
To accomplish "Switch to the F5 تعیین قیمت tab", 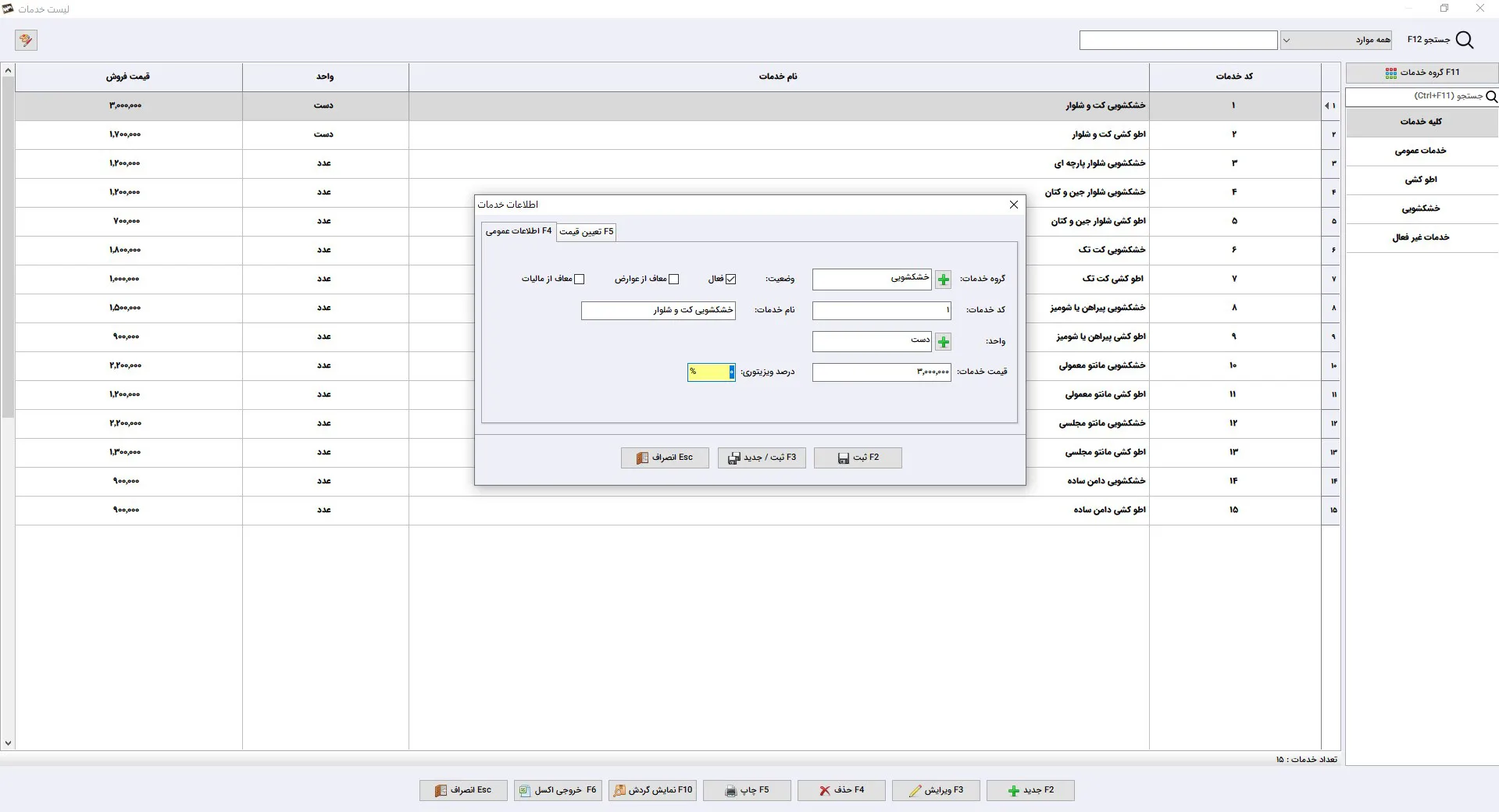I will pyautogui.click(x=587, y=232).
